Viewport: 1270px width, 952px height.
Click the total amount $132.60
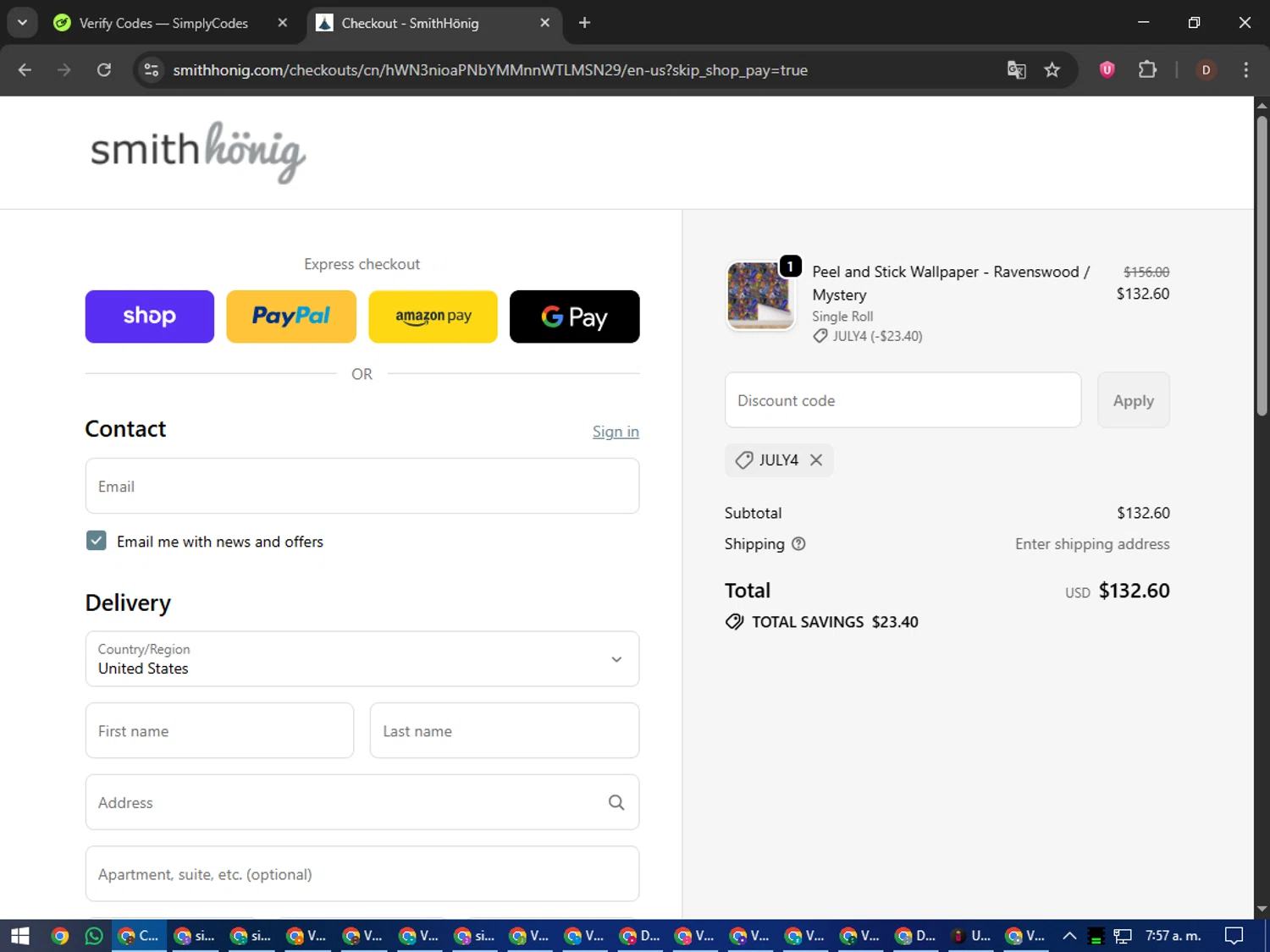pos(1135,591)
